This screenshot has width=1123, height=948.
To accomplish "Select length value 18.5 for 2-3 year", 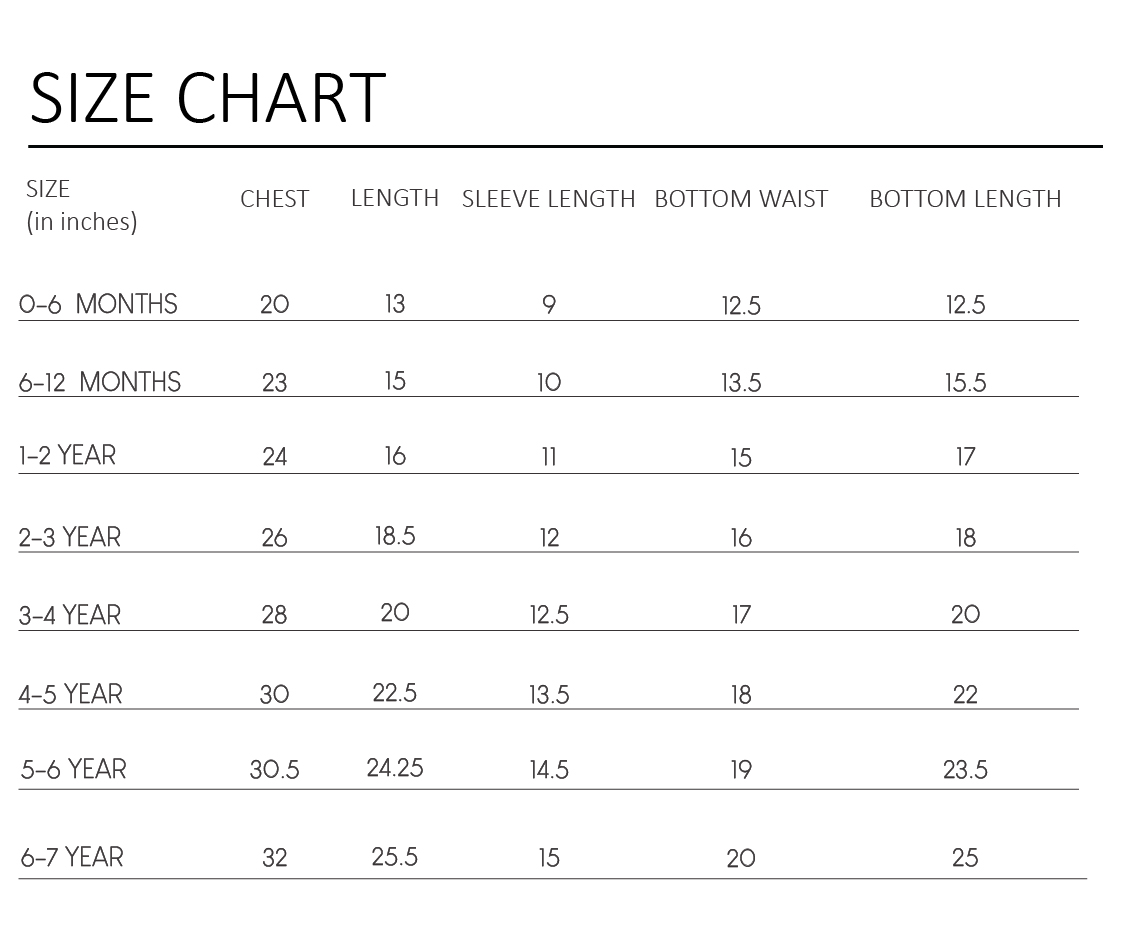I will (395, 536).
